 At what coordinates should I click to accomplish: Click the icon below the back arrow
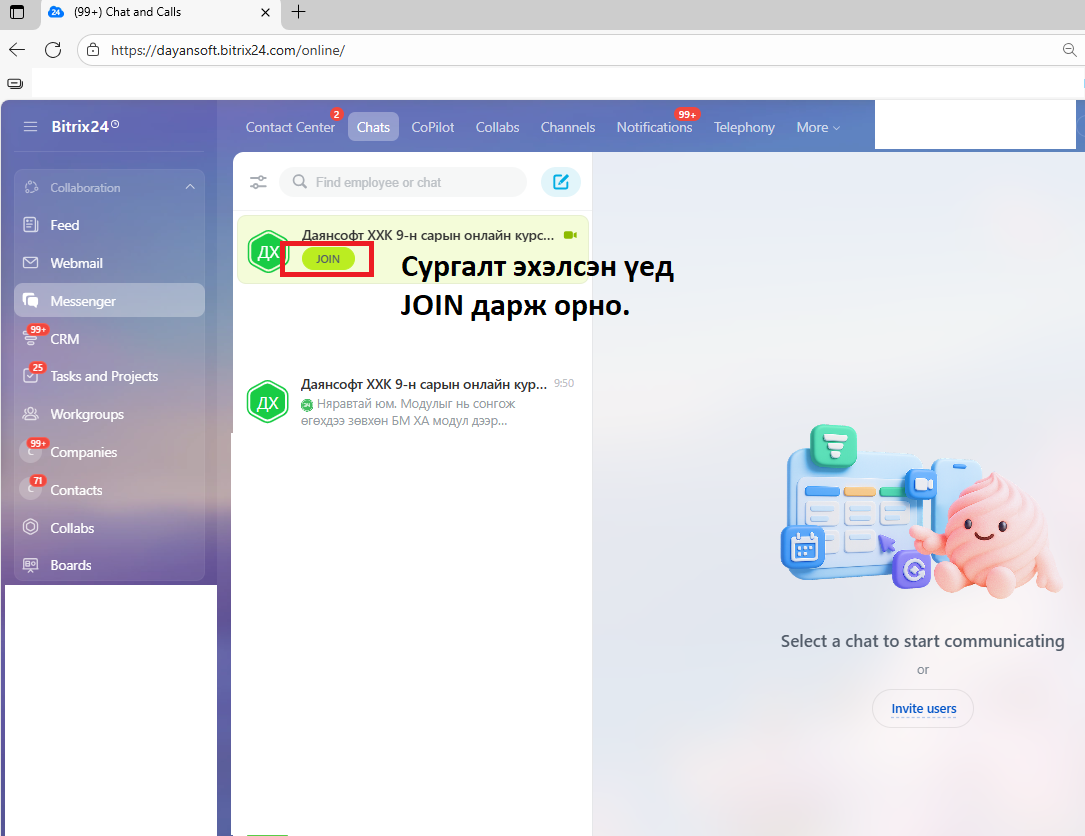point(15,84)
